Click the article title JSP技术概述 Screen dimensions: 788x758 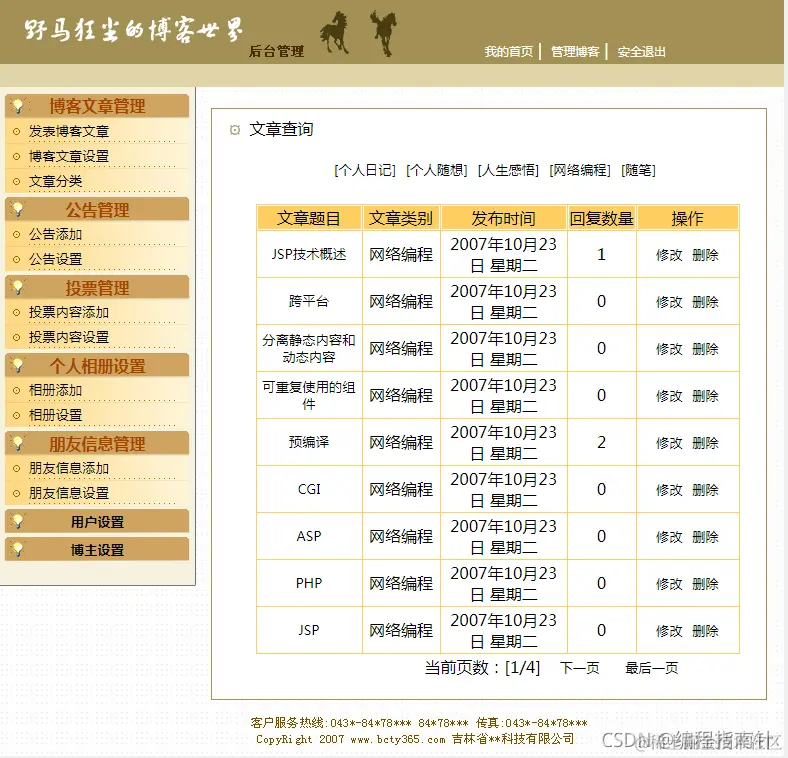click(309, 254)
